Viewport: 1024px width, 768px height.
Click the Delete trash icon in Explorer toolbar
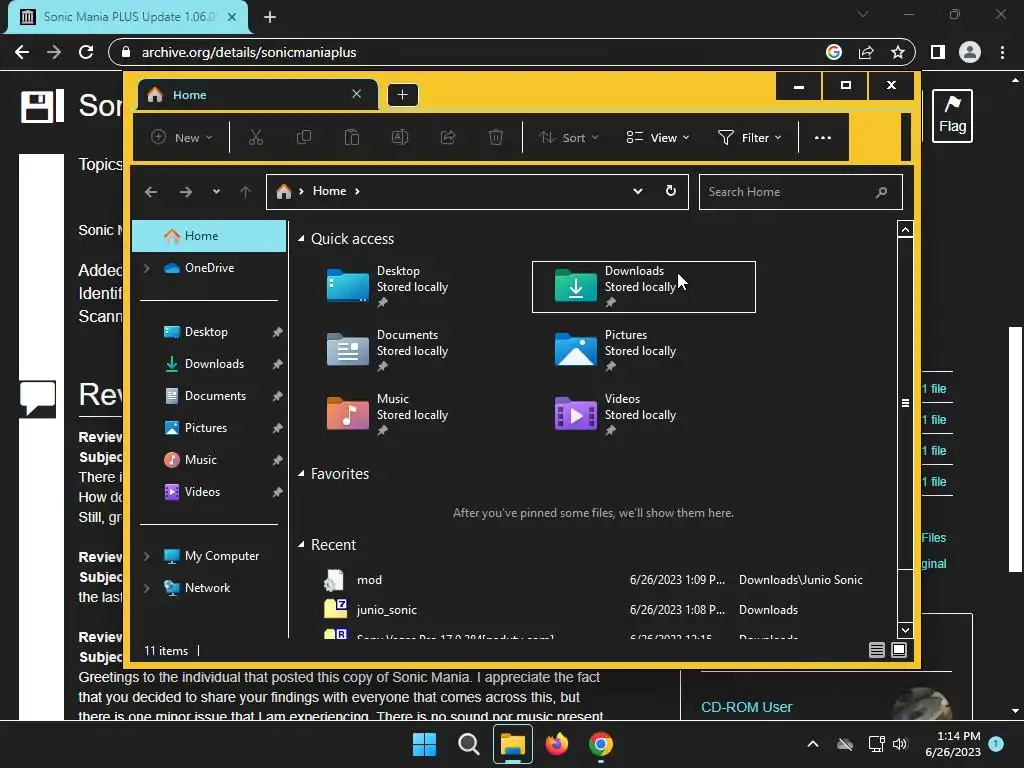pos(496,137)
